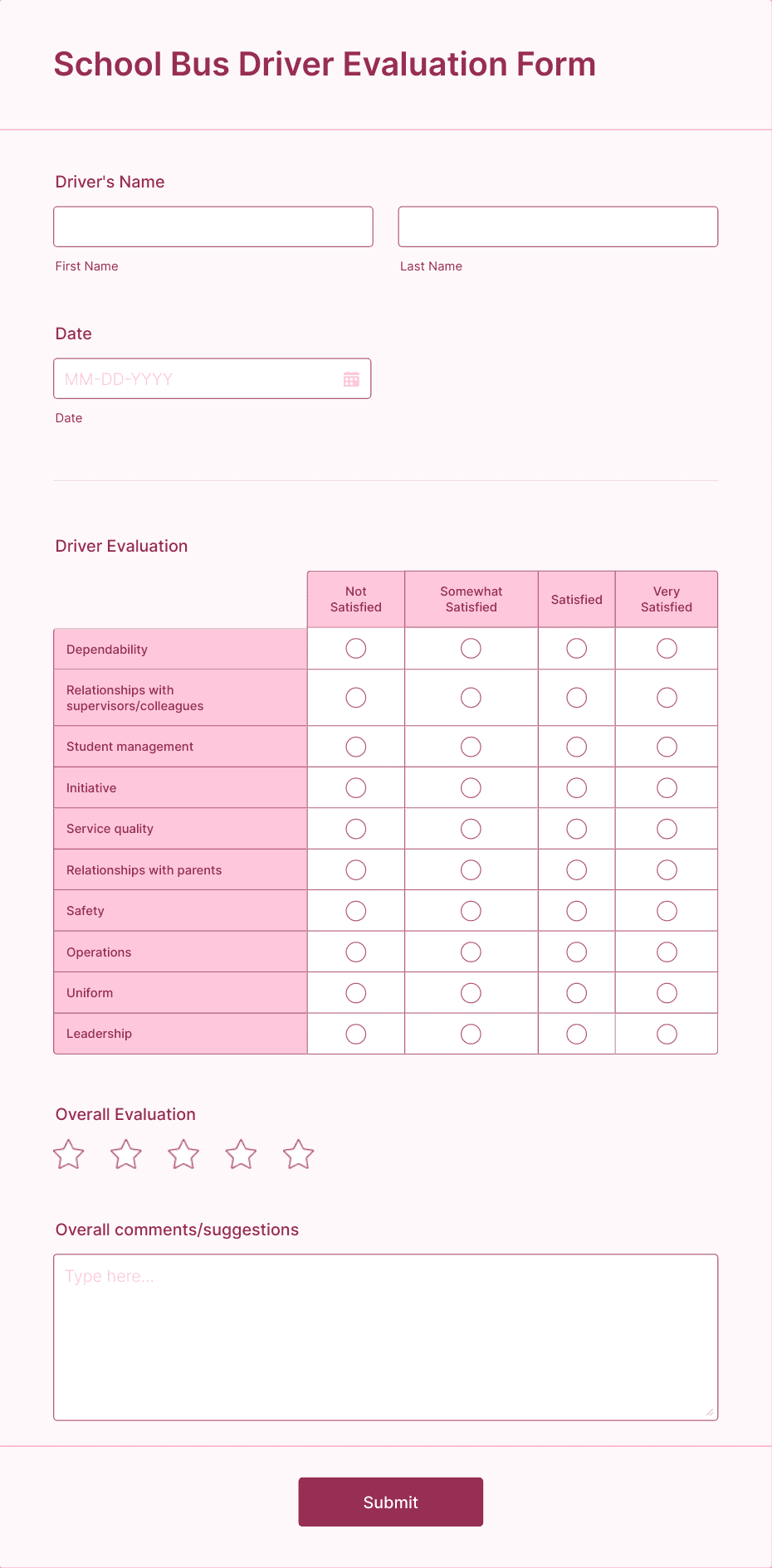Viewport: 772px width, 1568px height.
Task: Select "Somewhat Satisfied" for Initiative
Action: (x=471, y=787)
